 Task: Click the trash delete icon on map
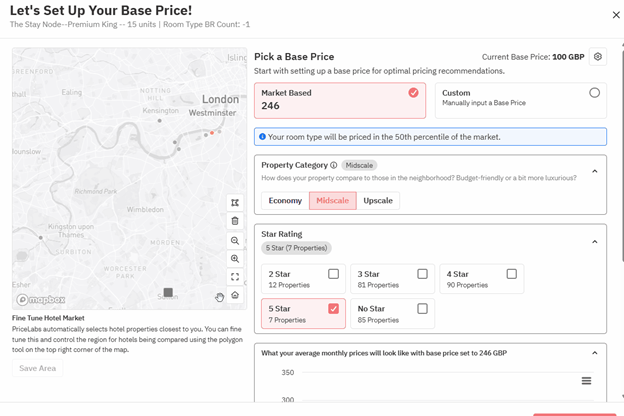(235, 221)
